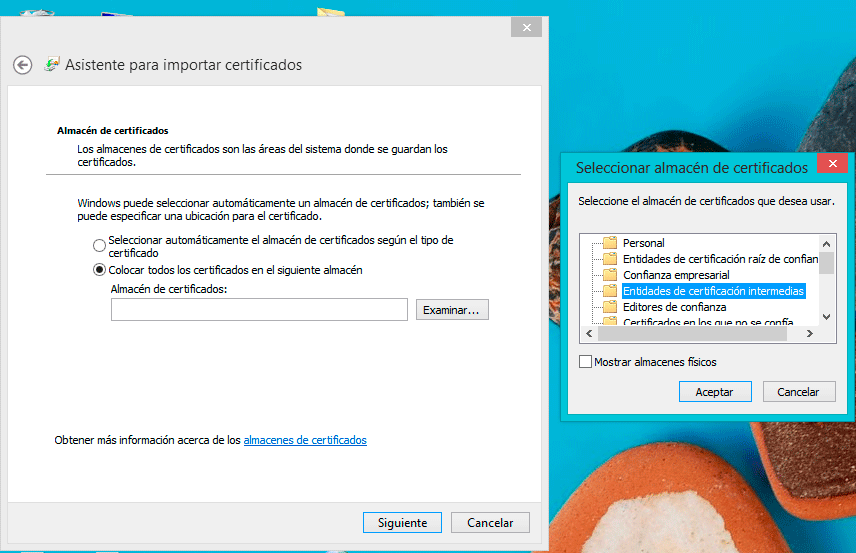
Task: Click the store list's up scroll arrow
Action: [827, 243]
